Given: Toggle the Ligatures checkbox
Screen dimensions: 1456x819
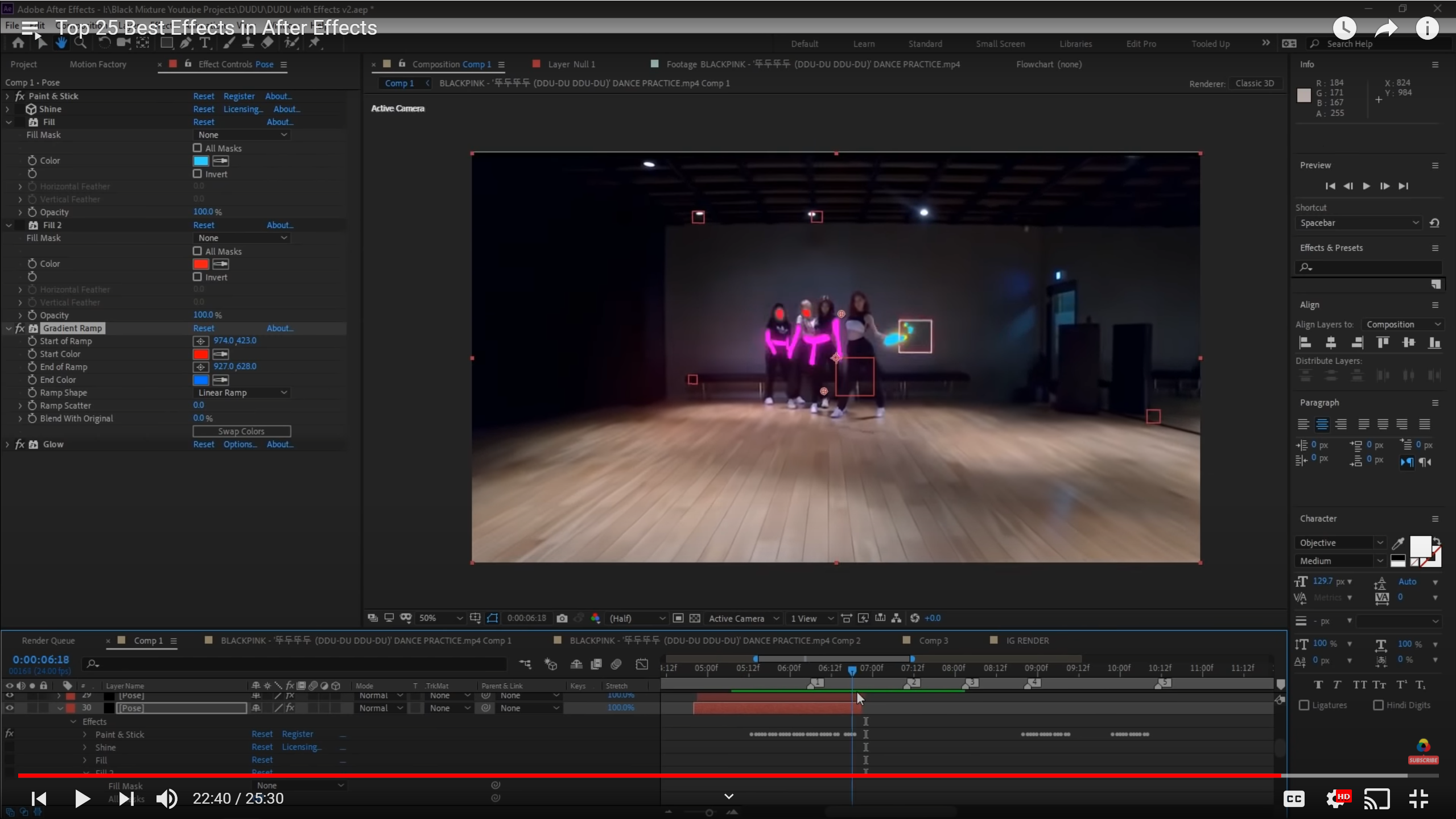Looking at the screenshot, I should pos(1304,705).
